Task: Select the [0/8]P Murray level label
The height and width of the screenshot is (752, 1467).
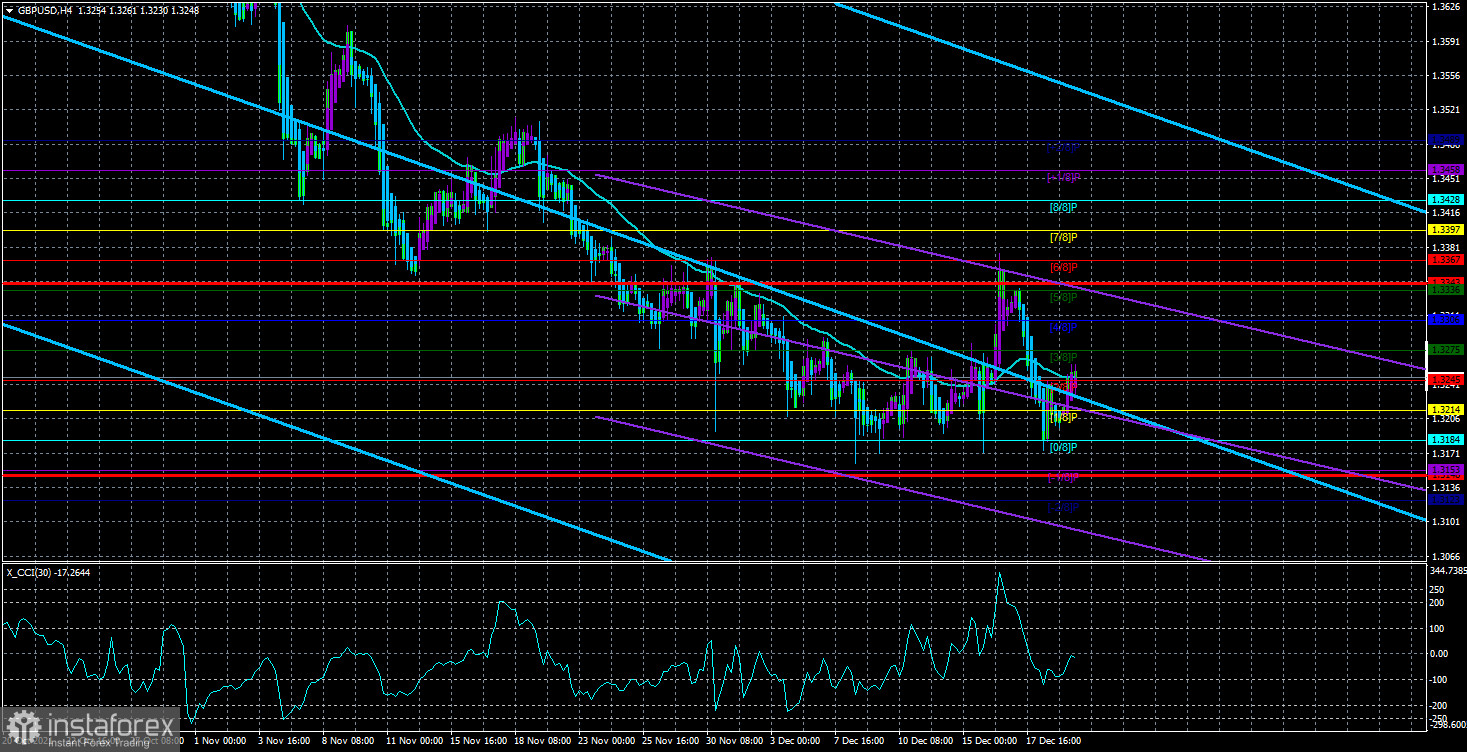Action: tap(1063, 447)
